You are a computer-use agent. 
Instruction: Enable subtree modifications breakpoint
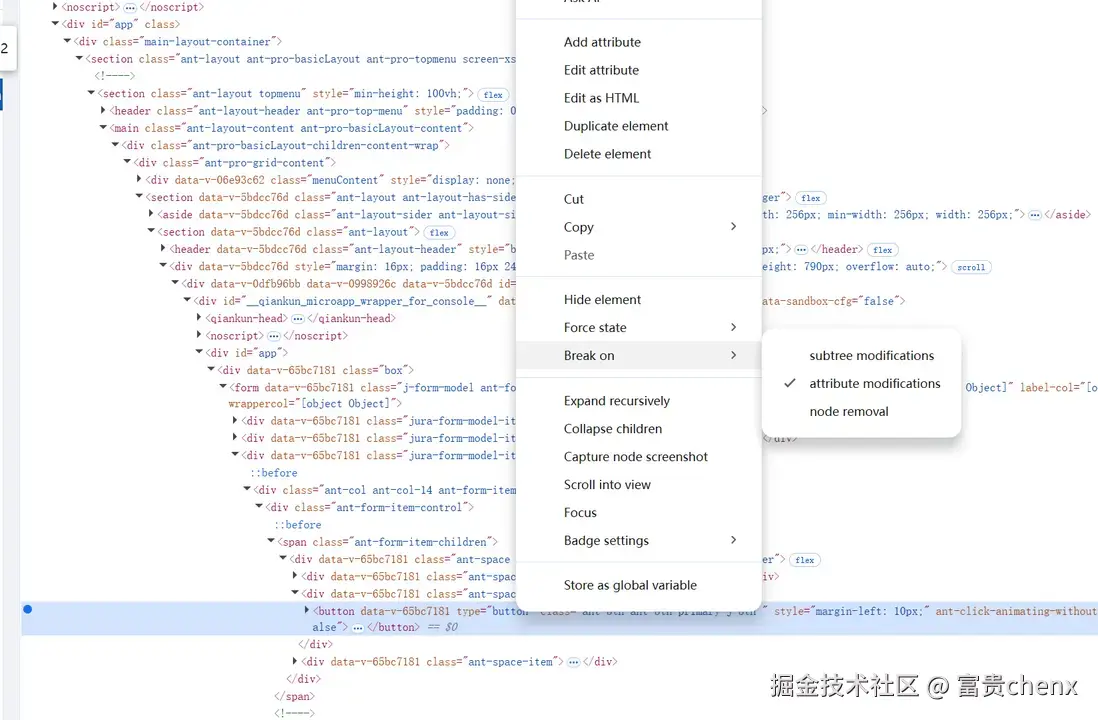click(861, 356)
